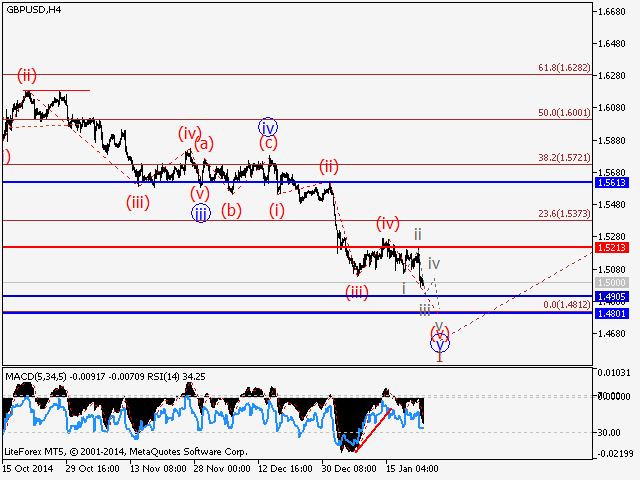
Task: Select the 13 Nov 08:00 date label
Action: [x=158, y=469]
